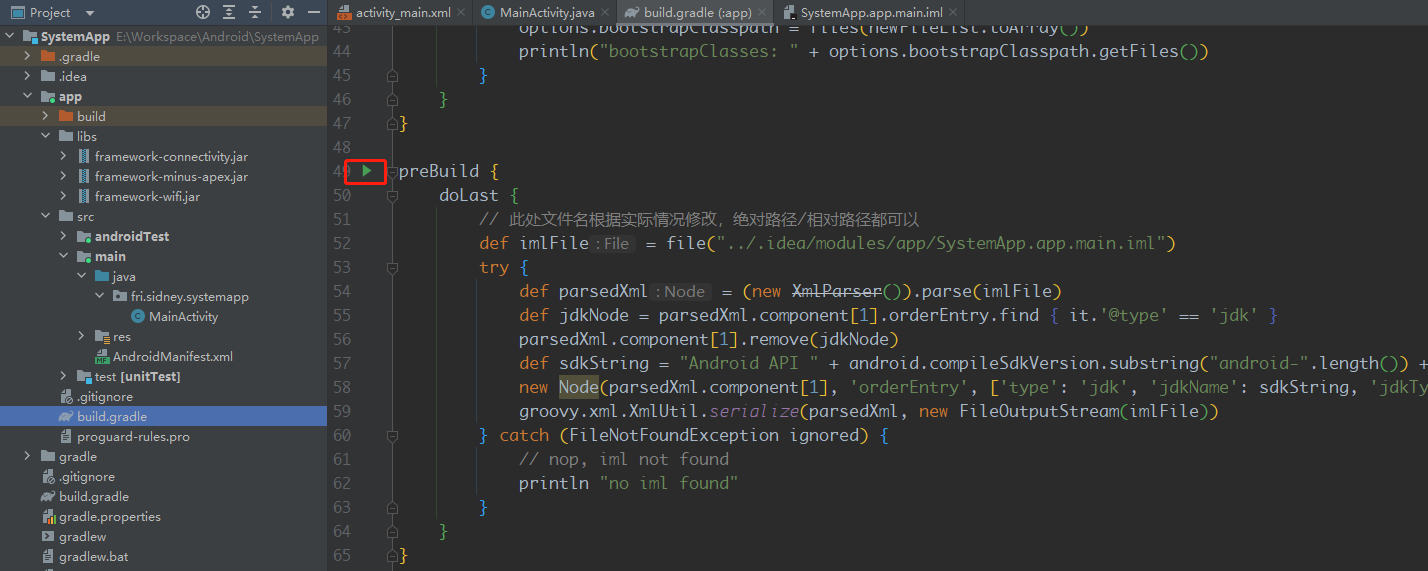
Task: Run the preBuild Gradle task from gutter
Action: (x=367, y=171)
